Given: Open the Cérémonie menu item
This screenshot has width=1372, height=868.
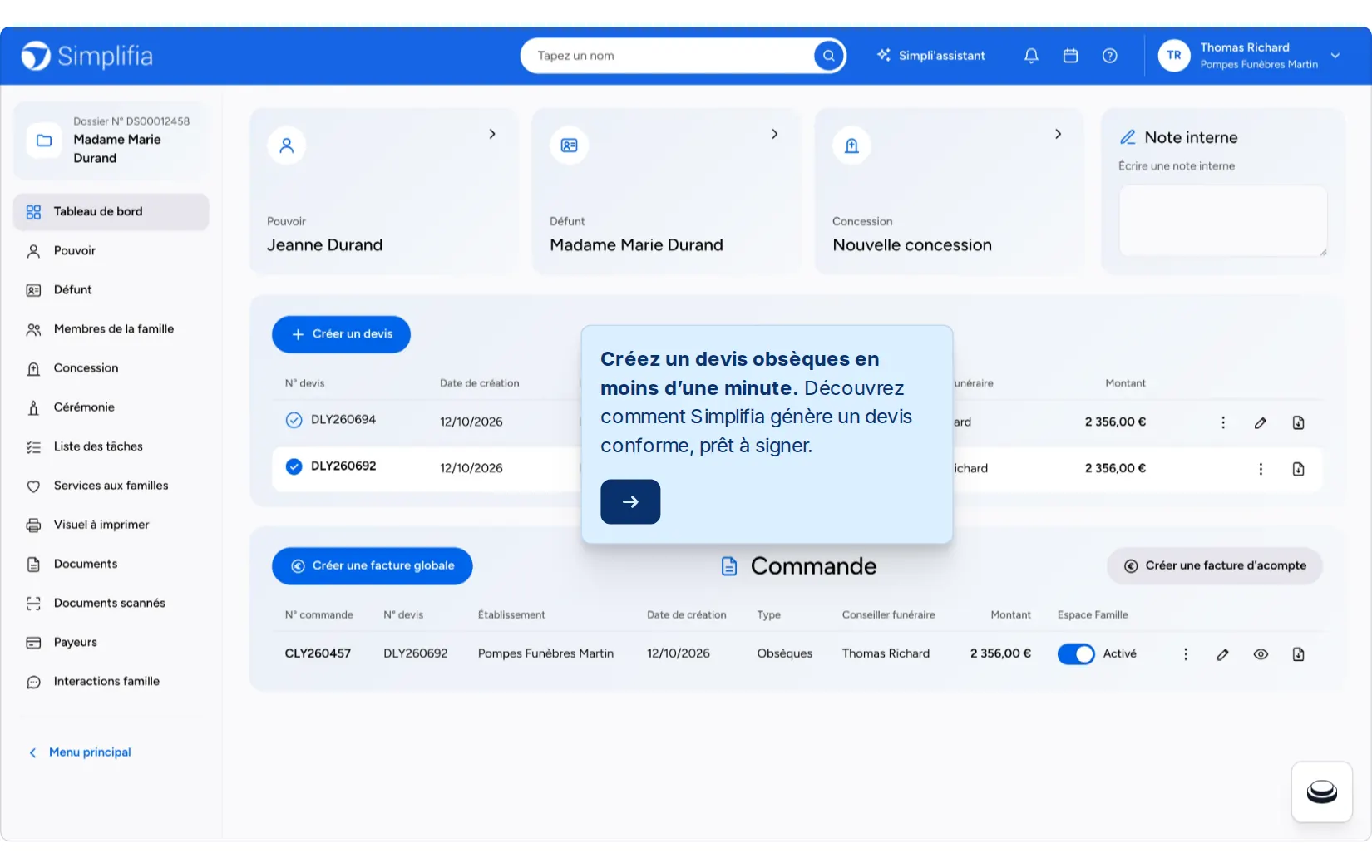Looking at the screenshot, I should (111, 407).
